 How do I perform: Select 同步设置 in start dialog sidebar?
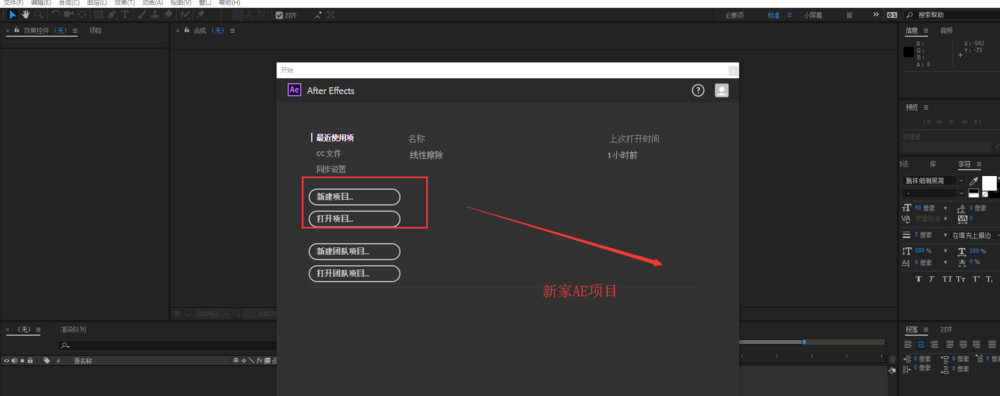pyautogui.click(x=331, y=169)
